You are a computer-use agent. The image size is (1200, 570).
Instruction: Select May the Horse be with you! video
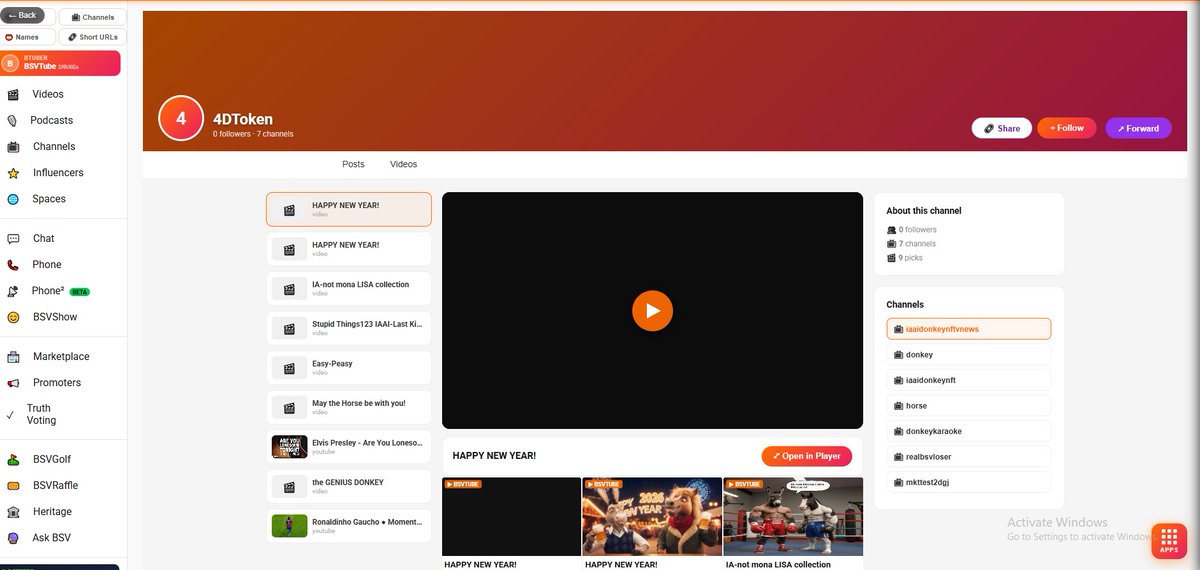[x=349, y=407]
